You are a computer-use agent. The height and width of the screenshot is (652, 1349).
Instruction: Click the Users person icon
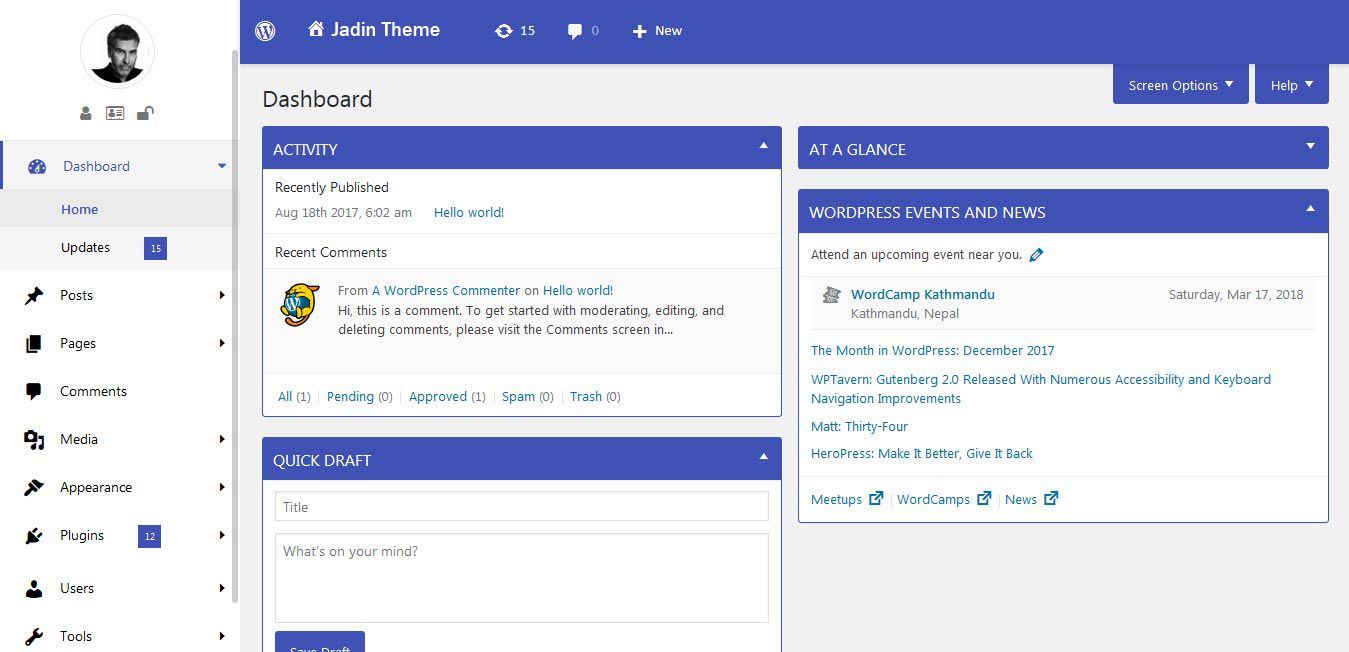34,588
